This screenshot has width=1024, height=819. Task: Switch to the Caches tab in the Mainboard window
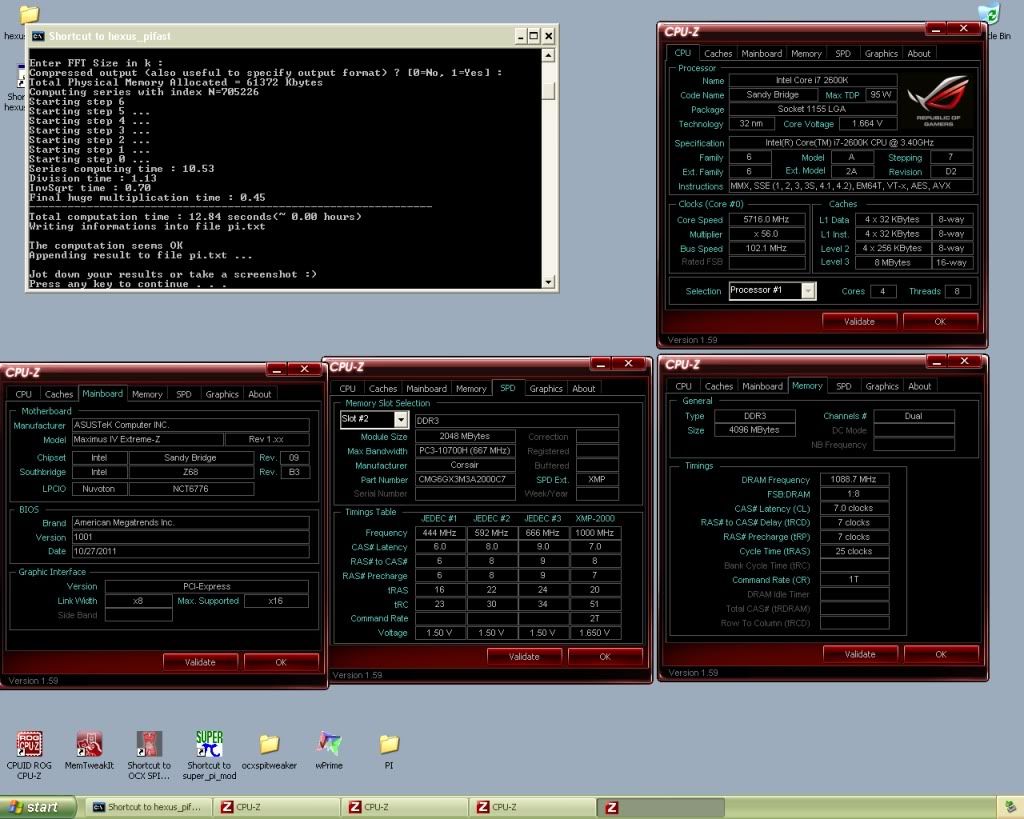(59, 394)
